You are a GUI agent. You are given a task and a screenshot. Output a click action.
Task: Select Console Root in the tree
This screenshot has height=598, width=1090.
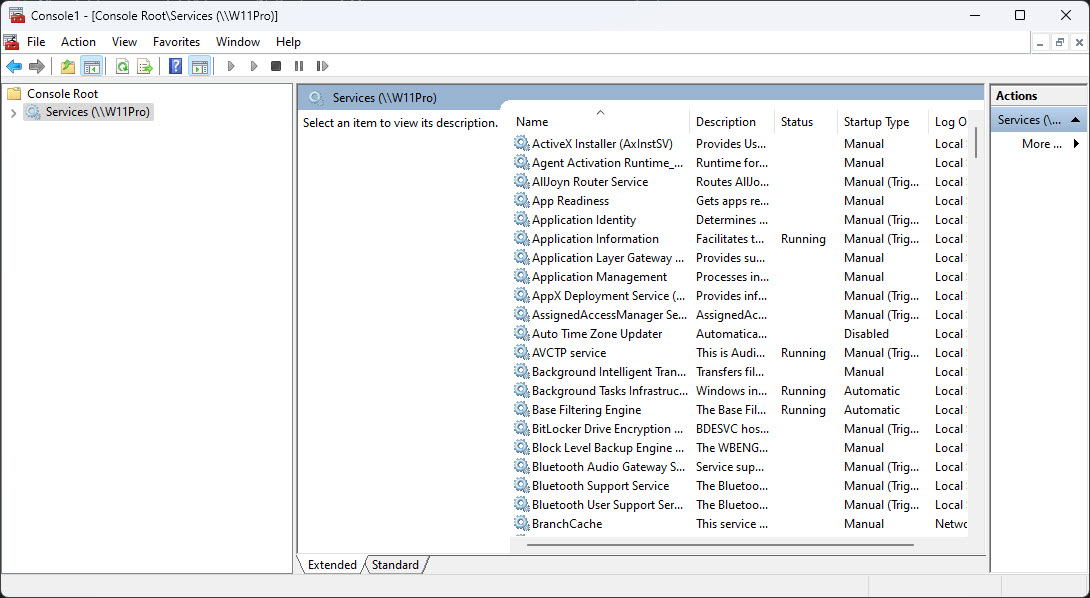click(x=63, y=94)
